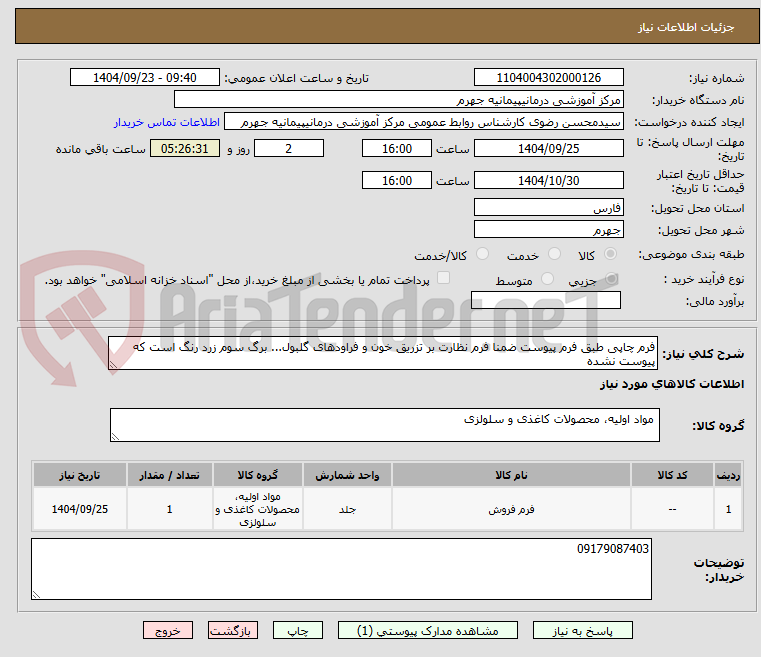Click the deadline time 16:00 field beside 1404/09/25

pos(397,148)
